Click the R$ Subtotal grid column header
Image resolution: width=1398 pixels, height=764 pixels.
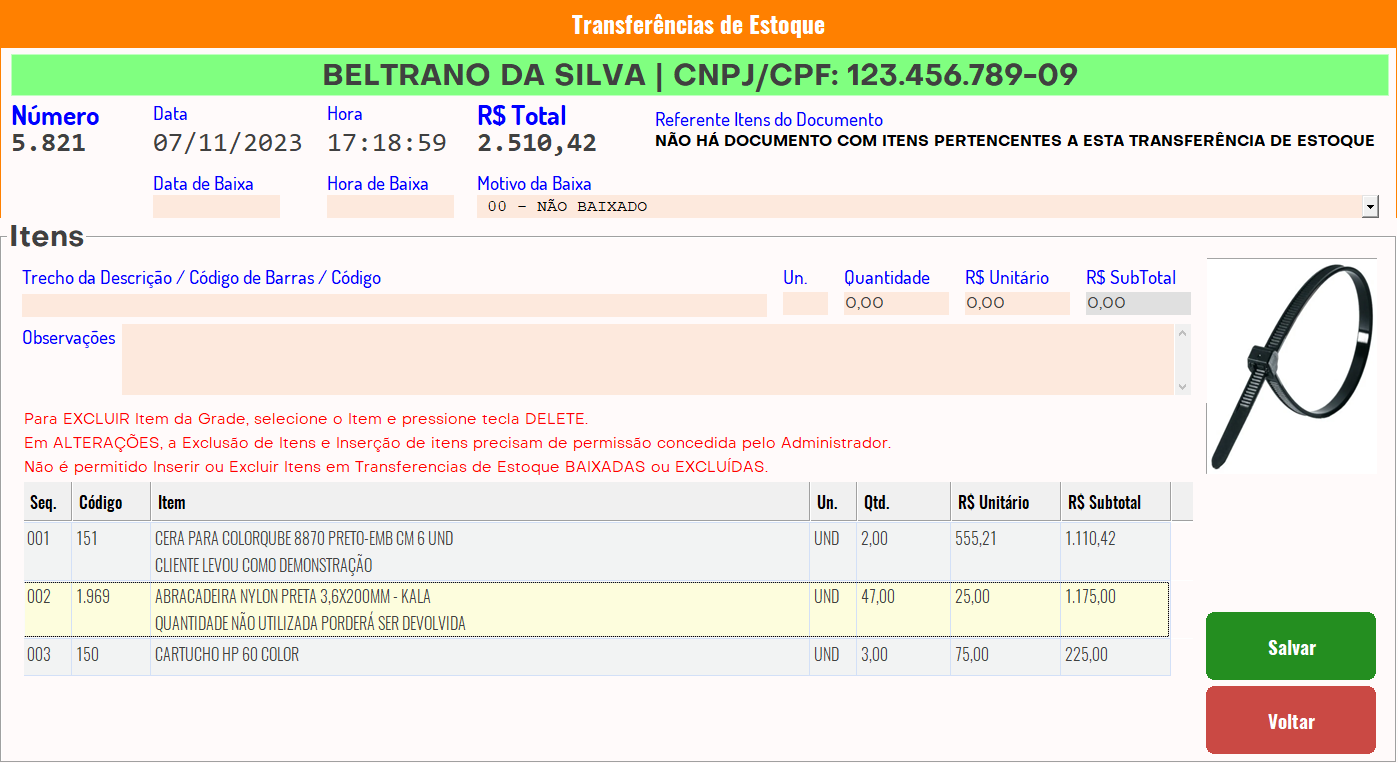(x=1115, y=502)
